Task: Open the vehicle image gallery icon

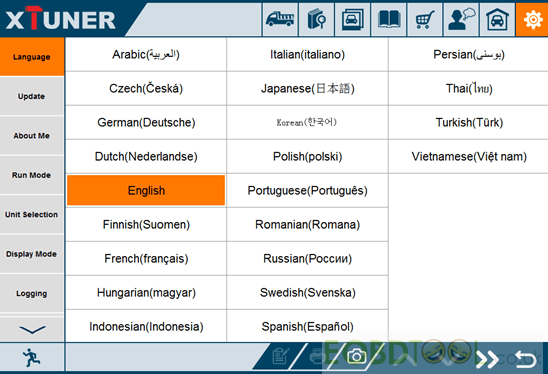Action: coord(352,19)
